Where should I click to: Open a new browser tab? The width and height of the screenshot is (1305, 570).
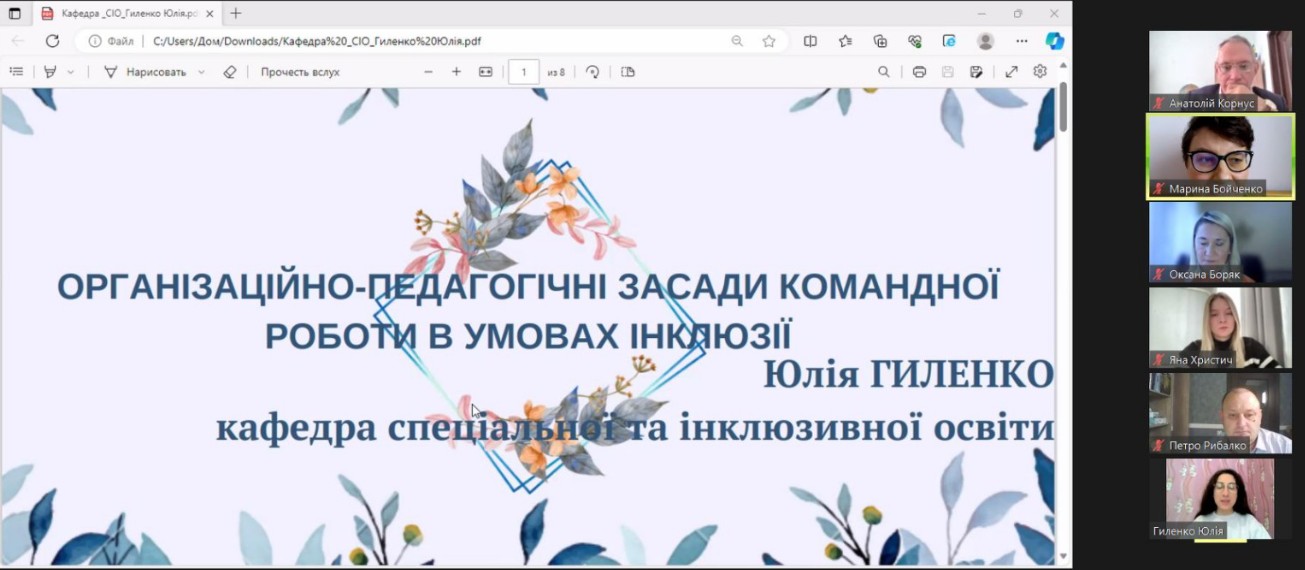[x=236, y=14]
